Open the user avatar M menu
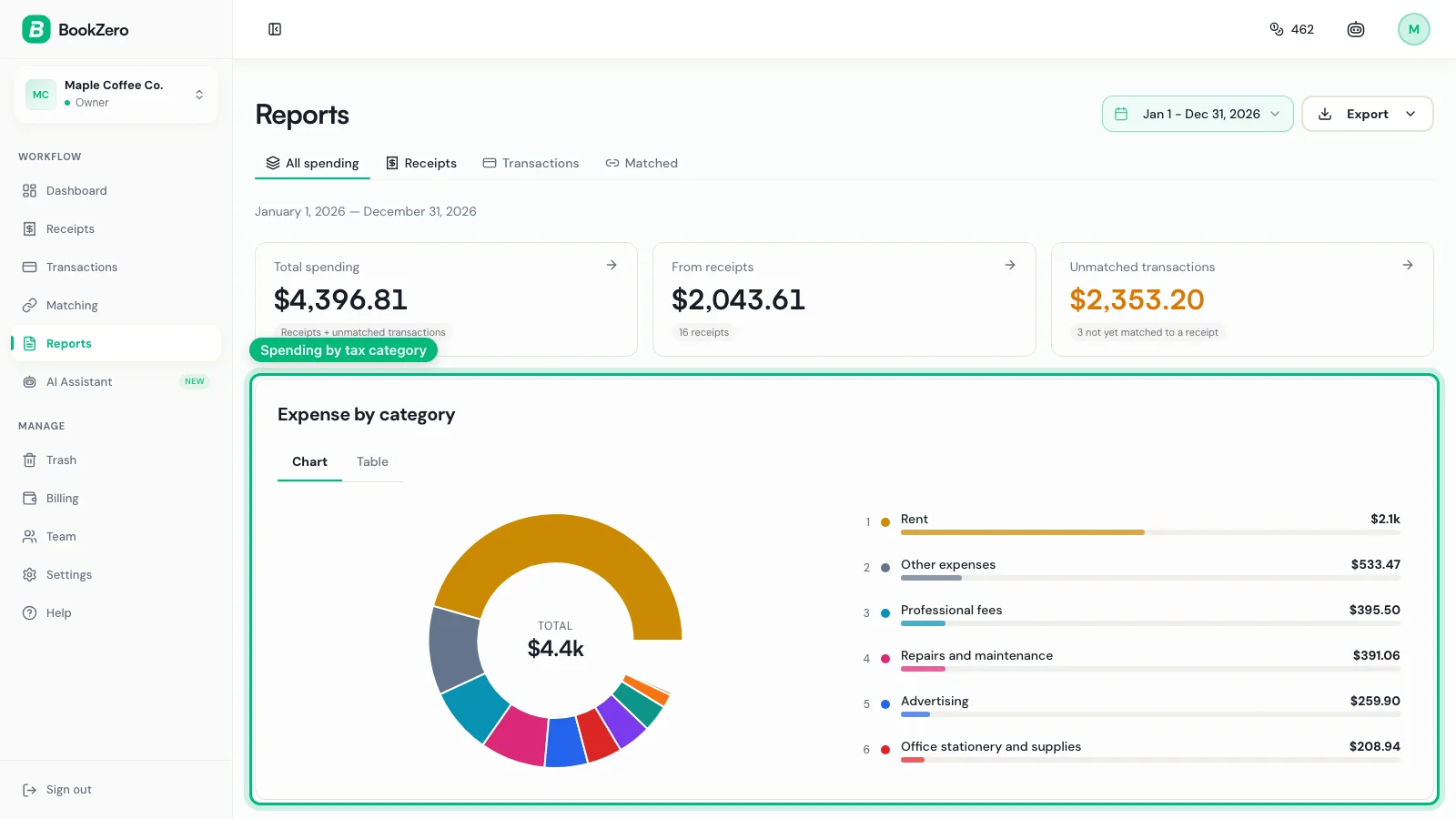This screenshot has height=819, width=1456. (1413, 29)
